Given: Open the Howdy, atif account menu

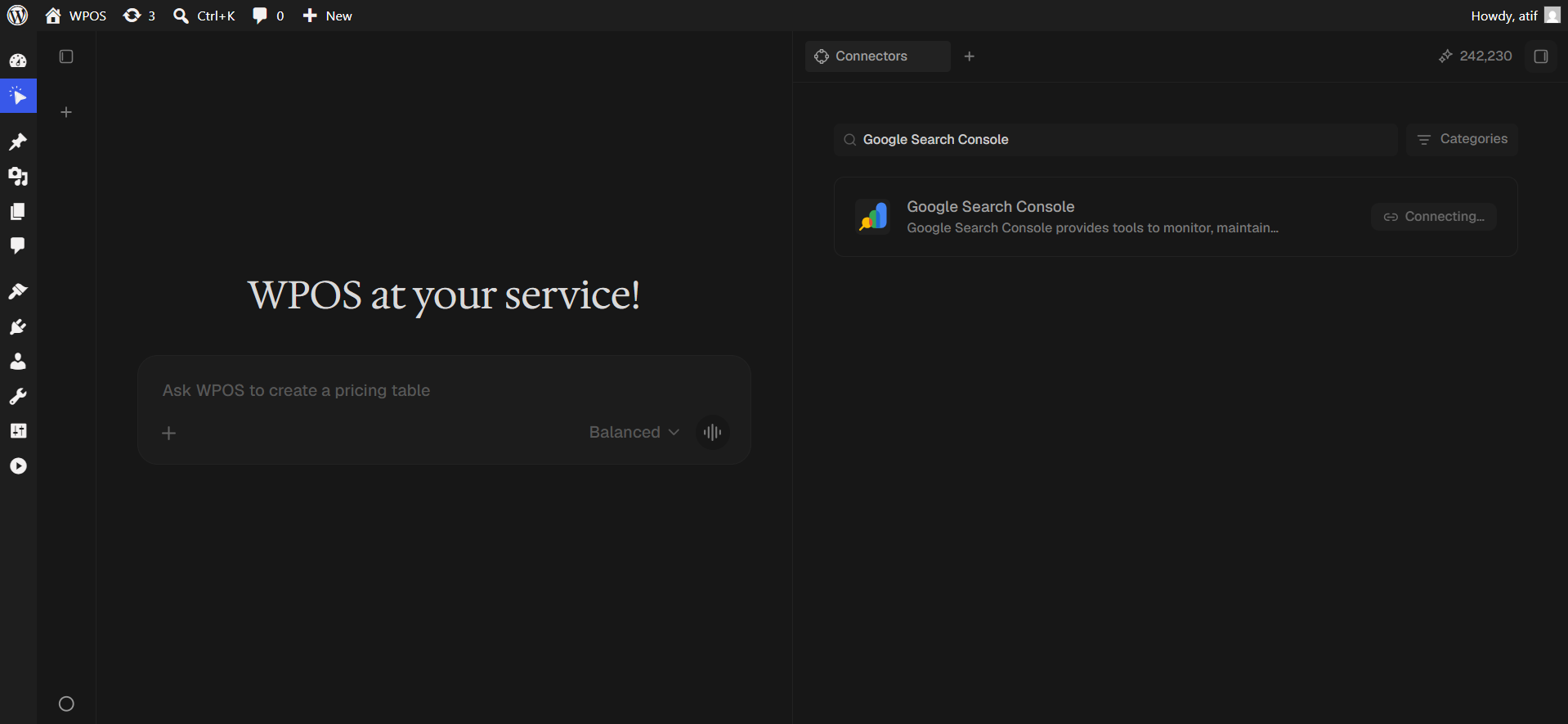Looking at the screenshot, I should pos(1516,16).
